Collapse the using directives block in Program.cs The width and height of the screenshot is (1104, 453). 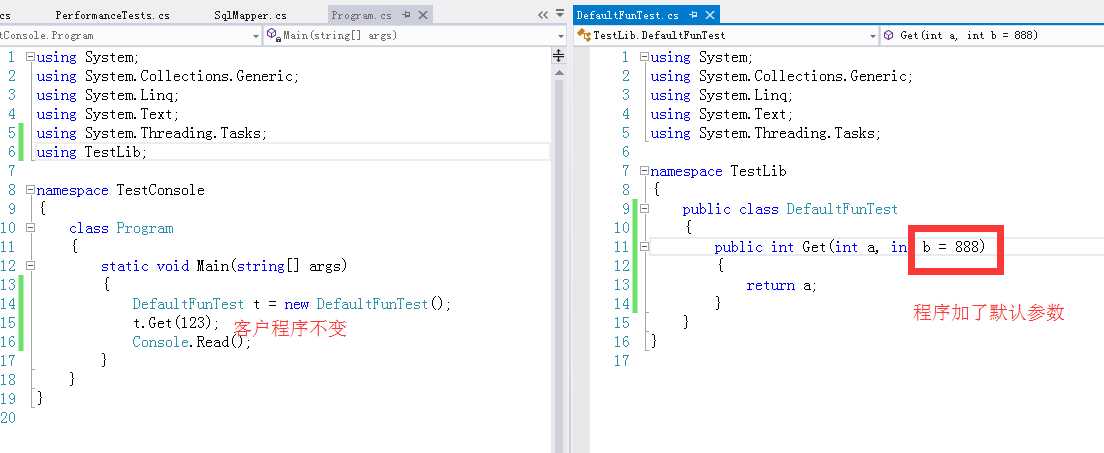(29, 57)
